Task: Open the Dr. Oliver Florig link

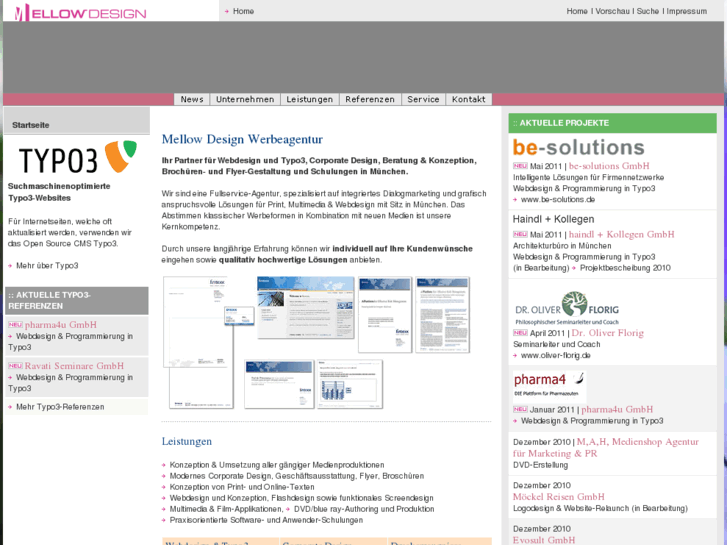Action: (x=608, y=333)
